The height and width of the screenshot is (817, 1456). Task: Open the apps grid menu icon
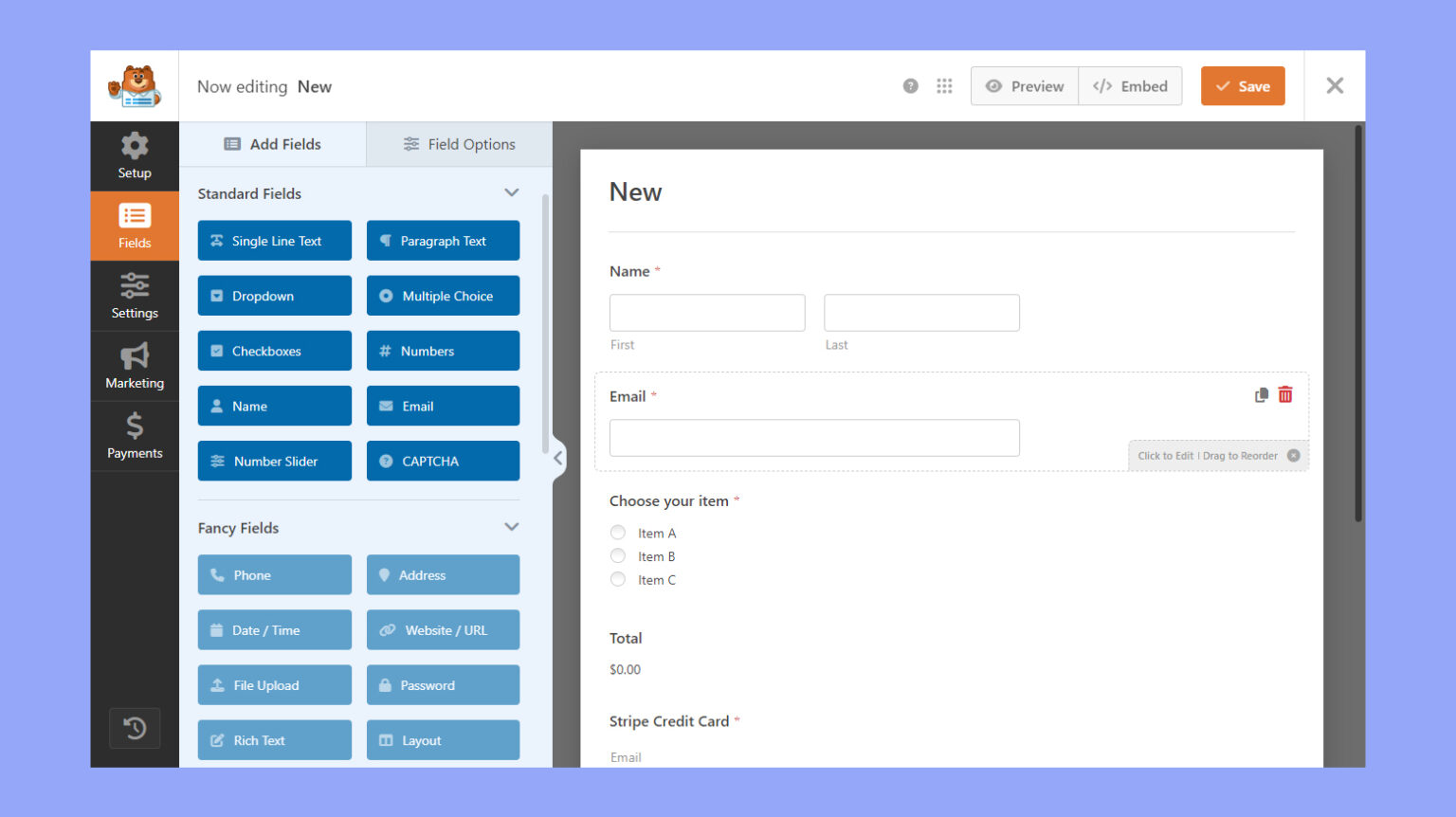[x=944, y=86]
